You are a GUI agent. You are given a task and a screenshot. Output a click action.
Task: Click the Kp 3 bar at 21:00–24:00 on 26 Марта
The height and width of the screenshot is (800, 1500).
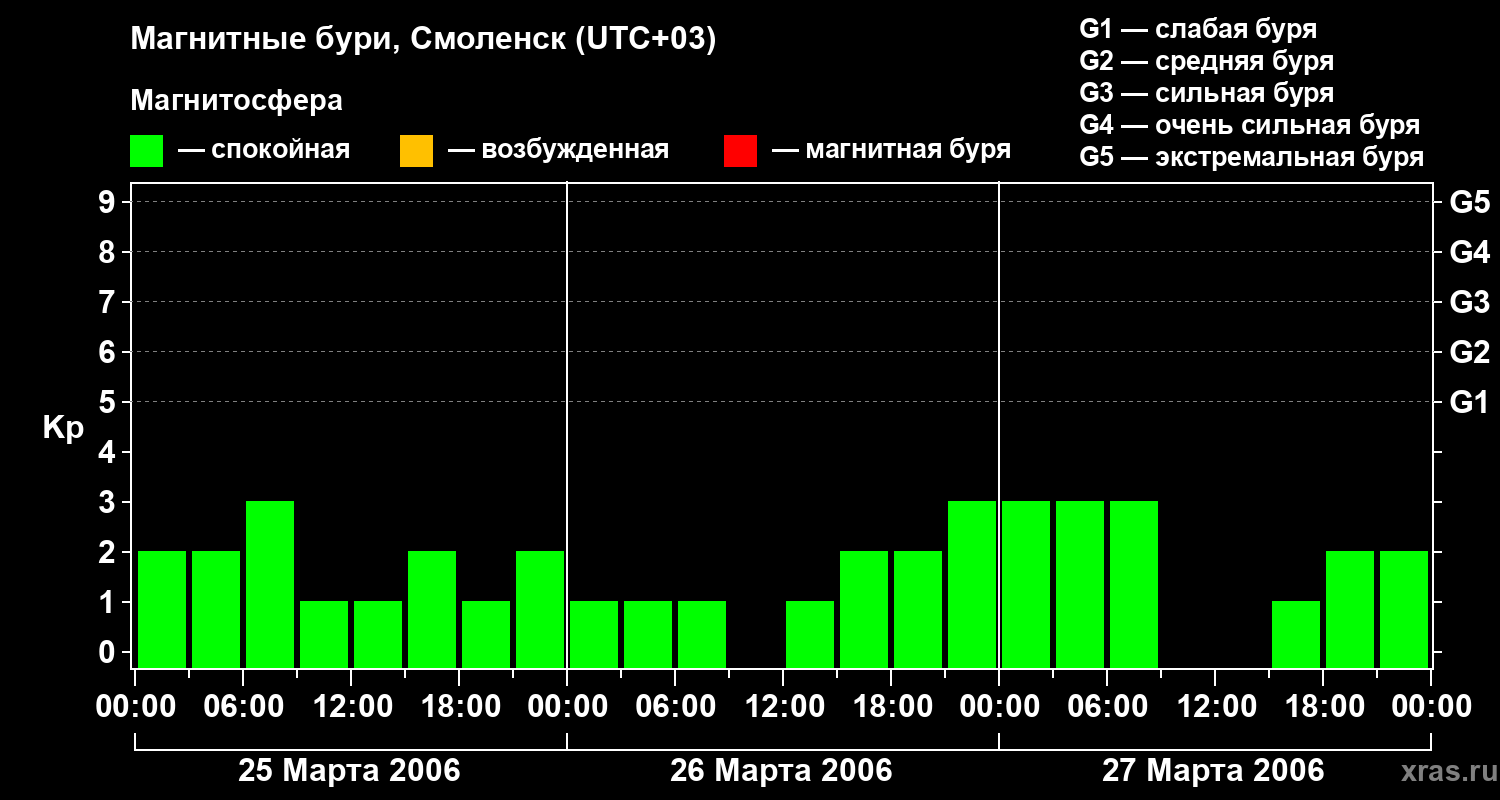tap(972, 584)
